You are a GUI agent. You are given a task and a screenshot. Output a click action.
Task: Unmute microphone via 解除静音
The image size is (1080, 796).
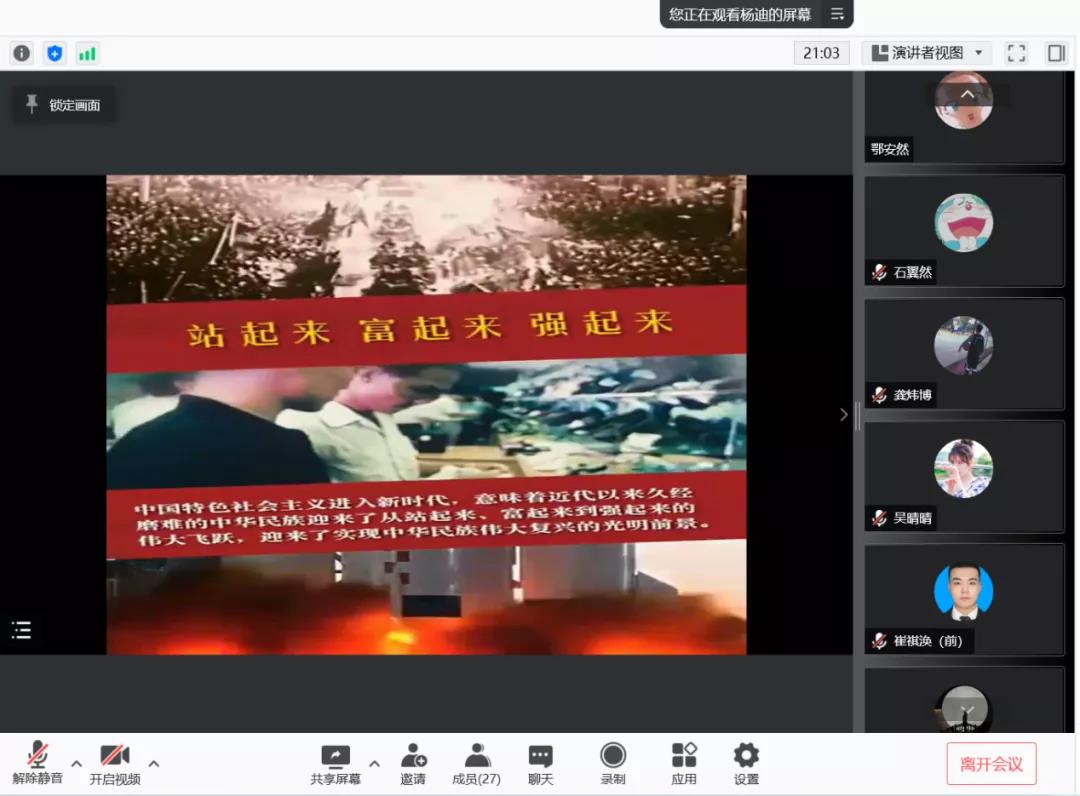pos(38,764)
